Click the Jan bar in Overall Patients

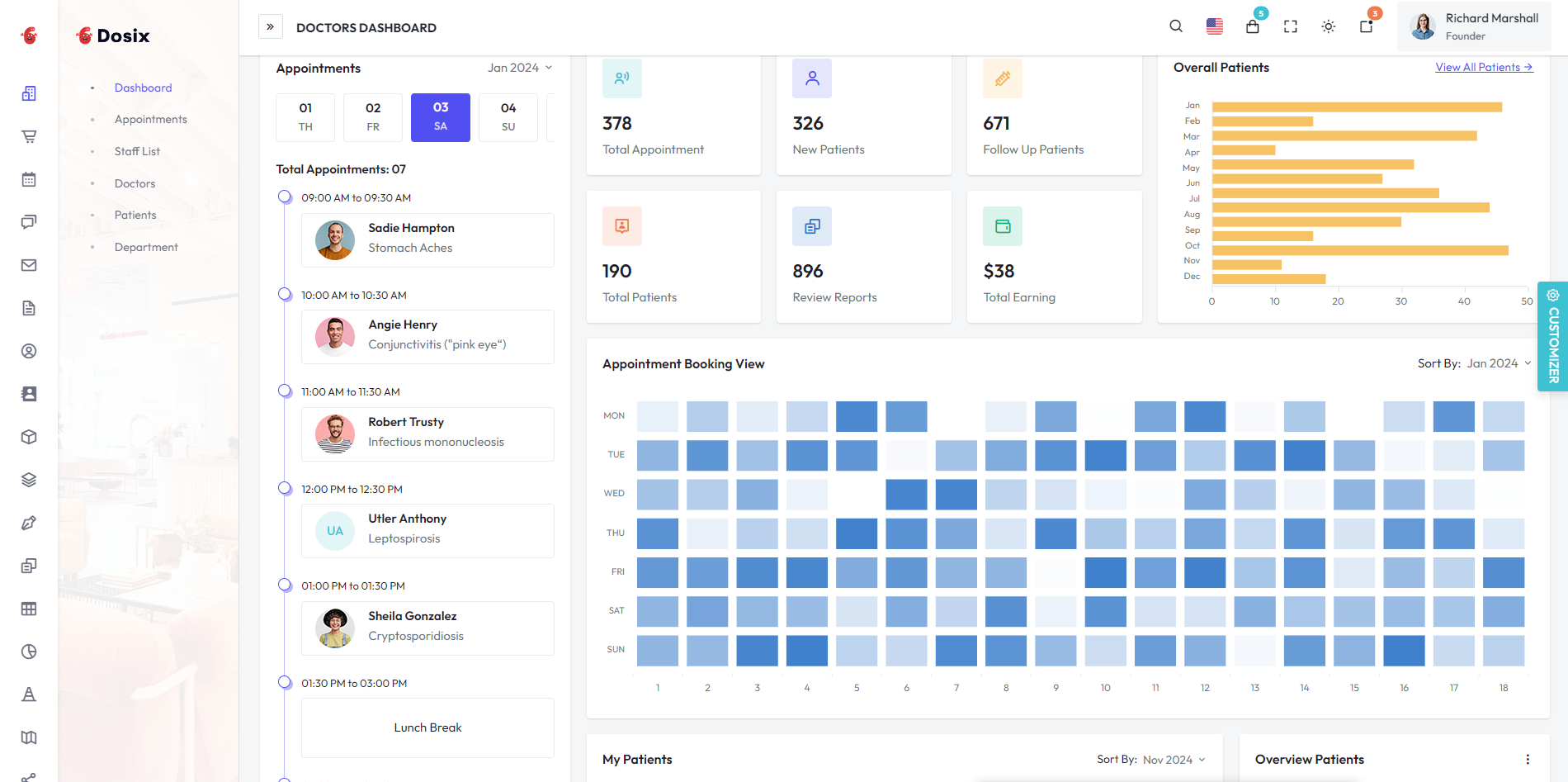coord(1357,107)
